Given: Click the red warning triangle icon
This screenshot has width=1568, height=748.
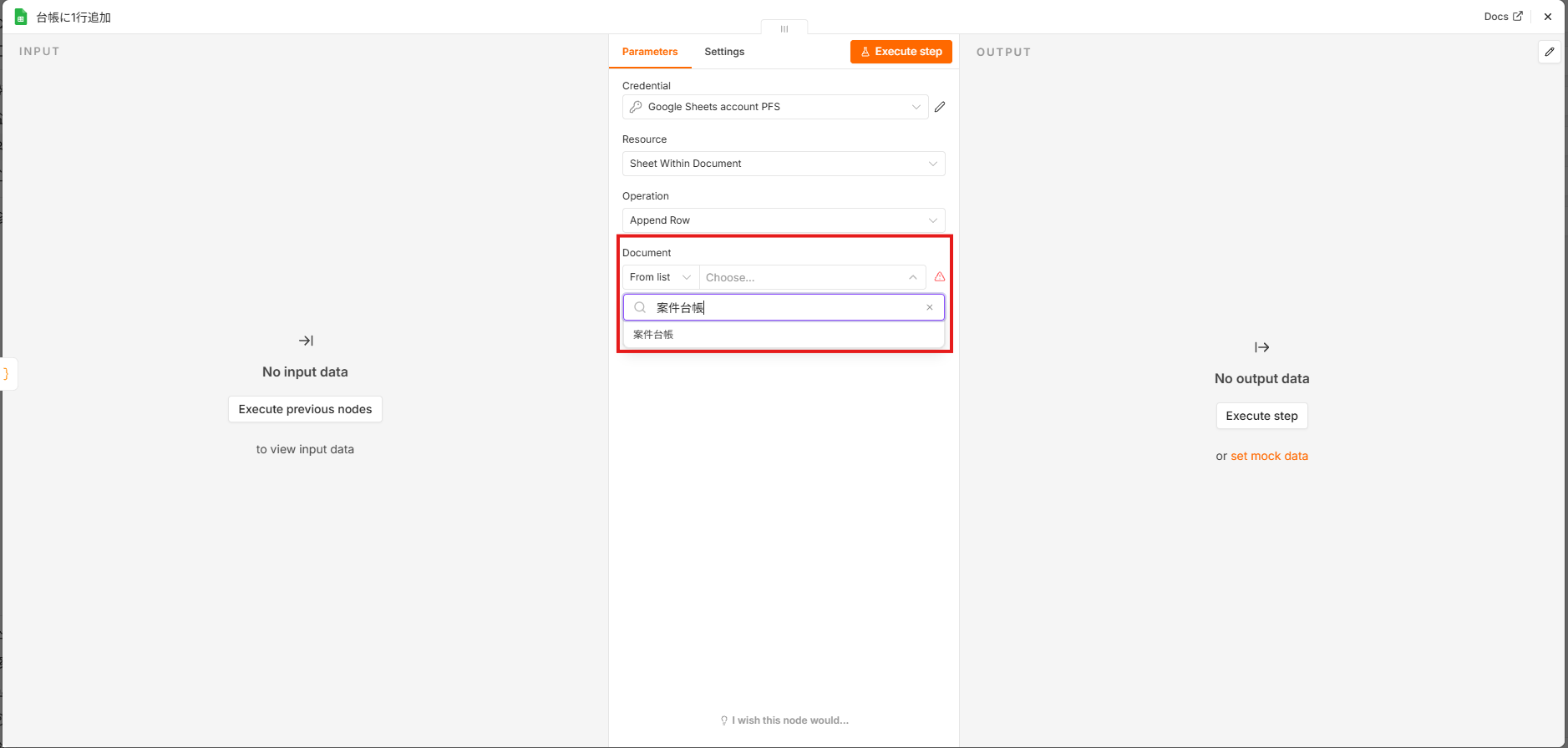Looking at the screenshot, I should 940,276.
